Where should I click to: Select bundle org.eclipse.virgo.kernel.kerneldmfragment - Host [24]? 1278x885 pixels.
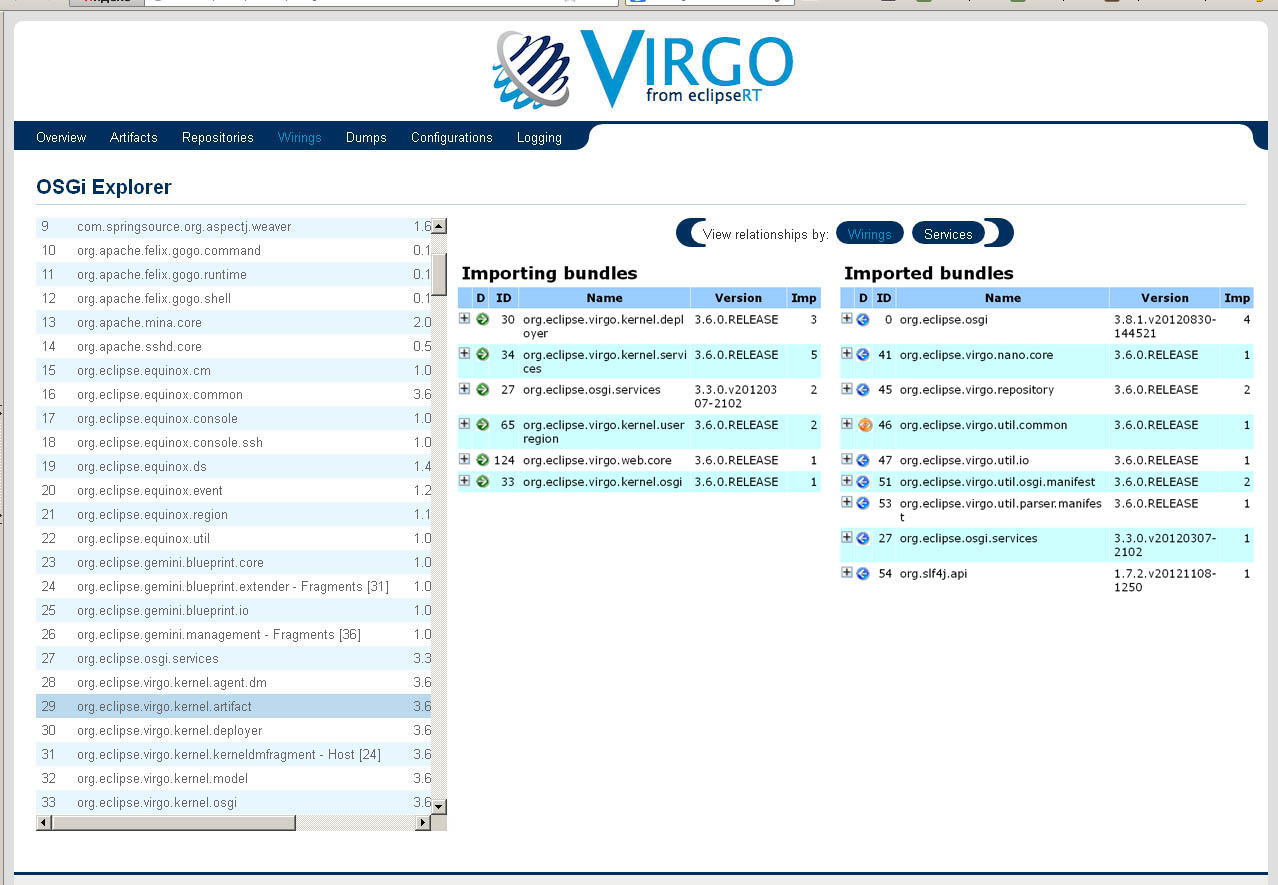click(233, 754)
